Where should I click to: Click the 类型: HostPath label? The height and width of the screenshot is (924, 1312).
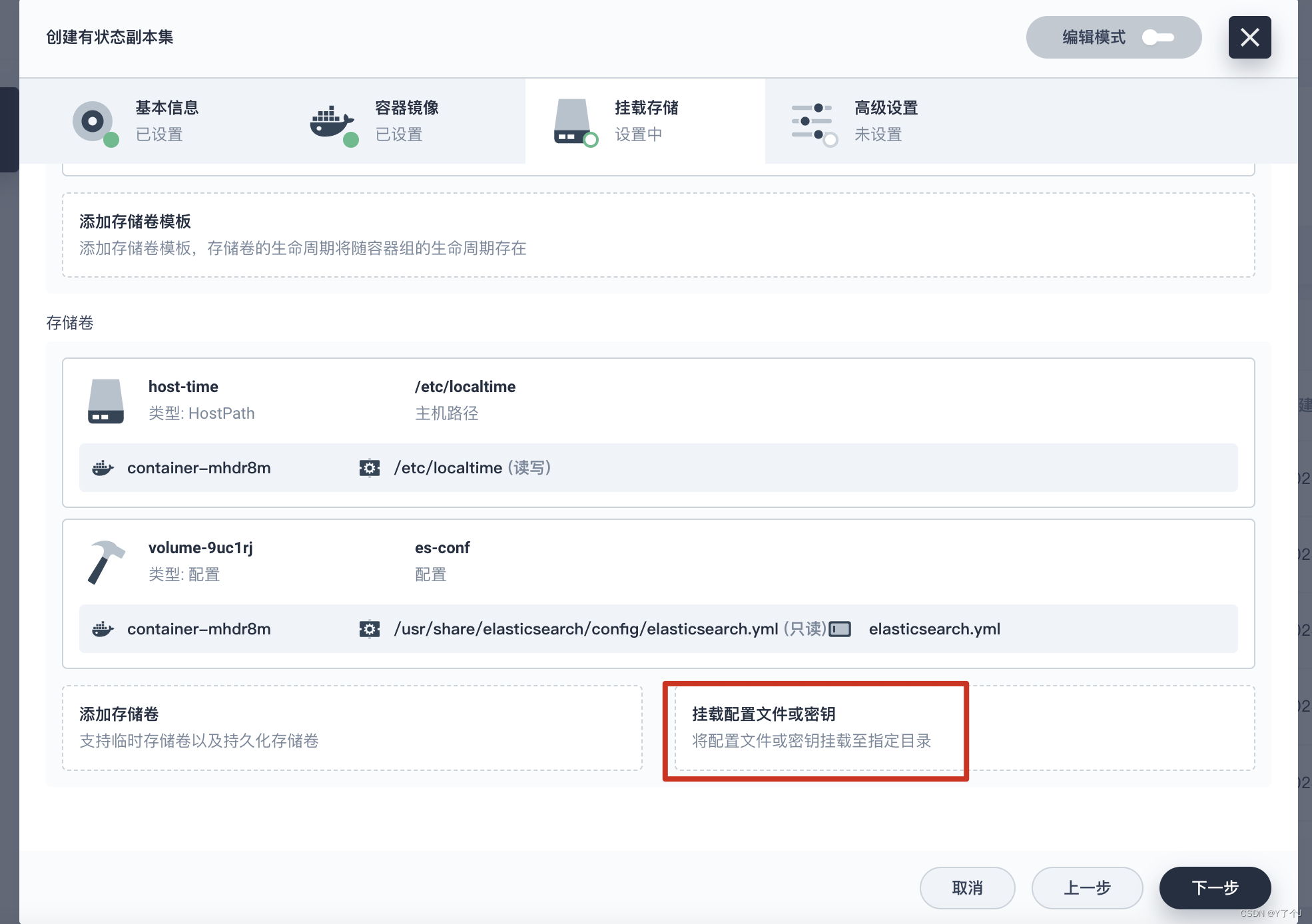pos(201,413)
